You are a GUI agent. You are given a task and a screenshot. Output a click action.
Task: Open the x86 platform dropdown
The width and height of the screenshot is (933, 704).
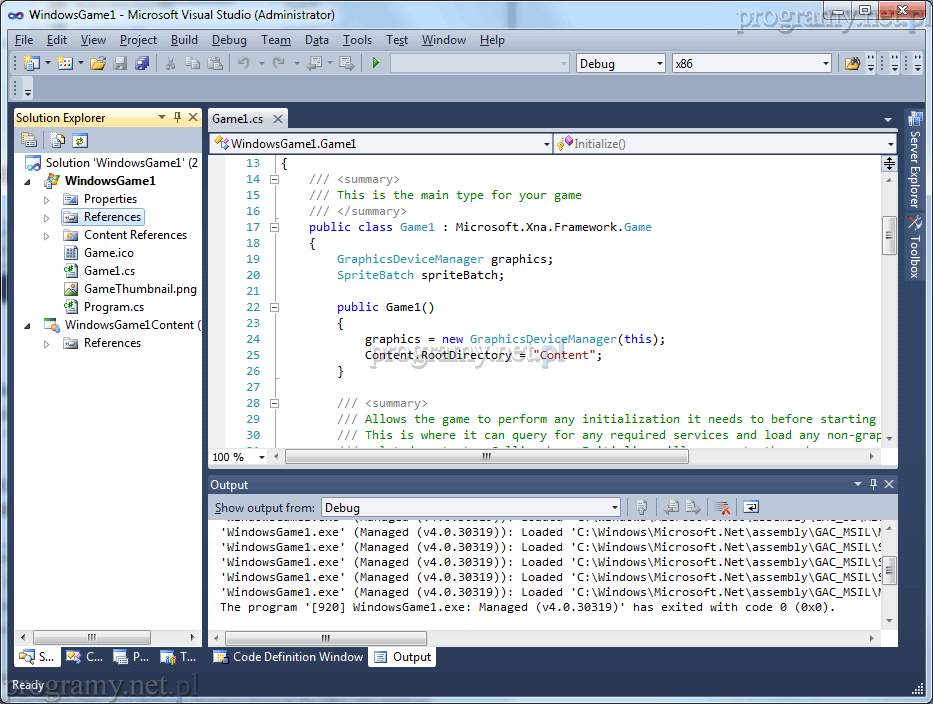(752, 63)
